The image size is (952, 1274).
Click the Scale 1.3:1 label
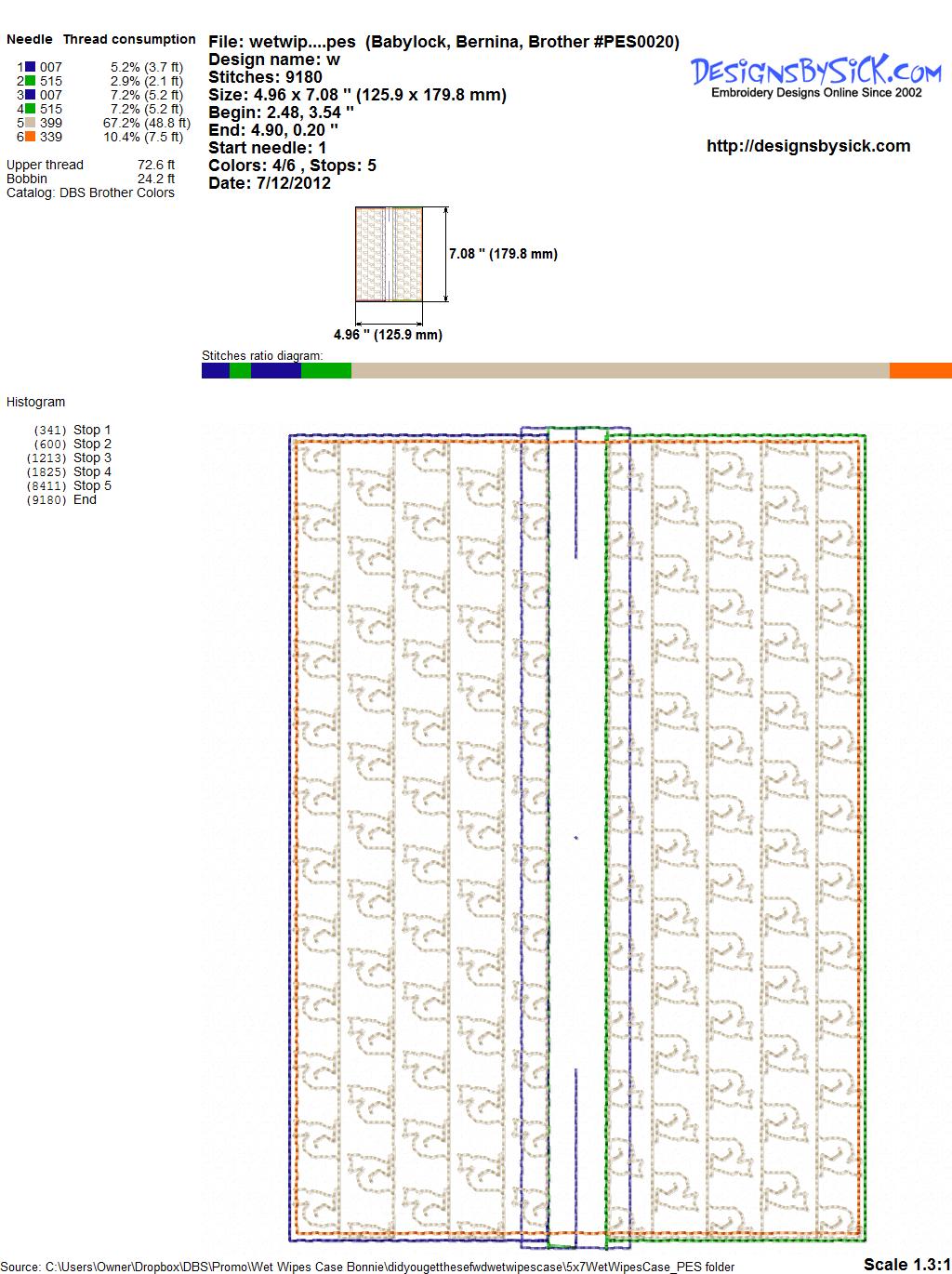906,1264
